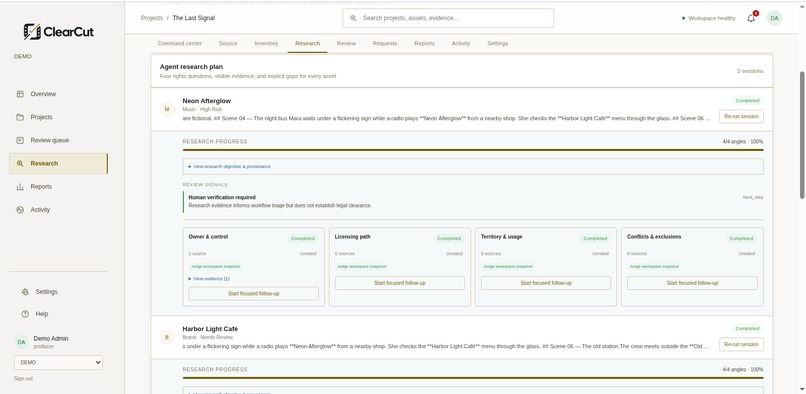Start focused follow-up for Licensing path

pyautogui.click(x=400, y=283)
